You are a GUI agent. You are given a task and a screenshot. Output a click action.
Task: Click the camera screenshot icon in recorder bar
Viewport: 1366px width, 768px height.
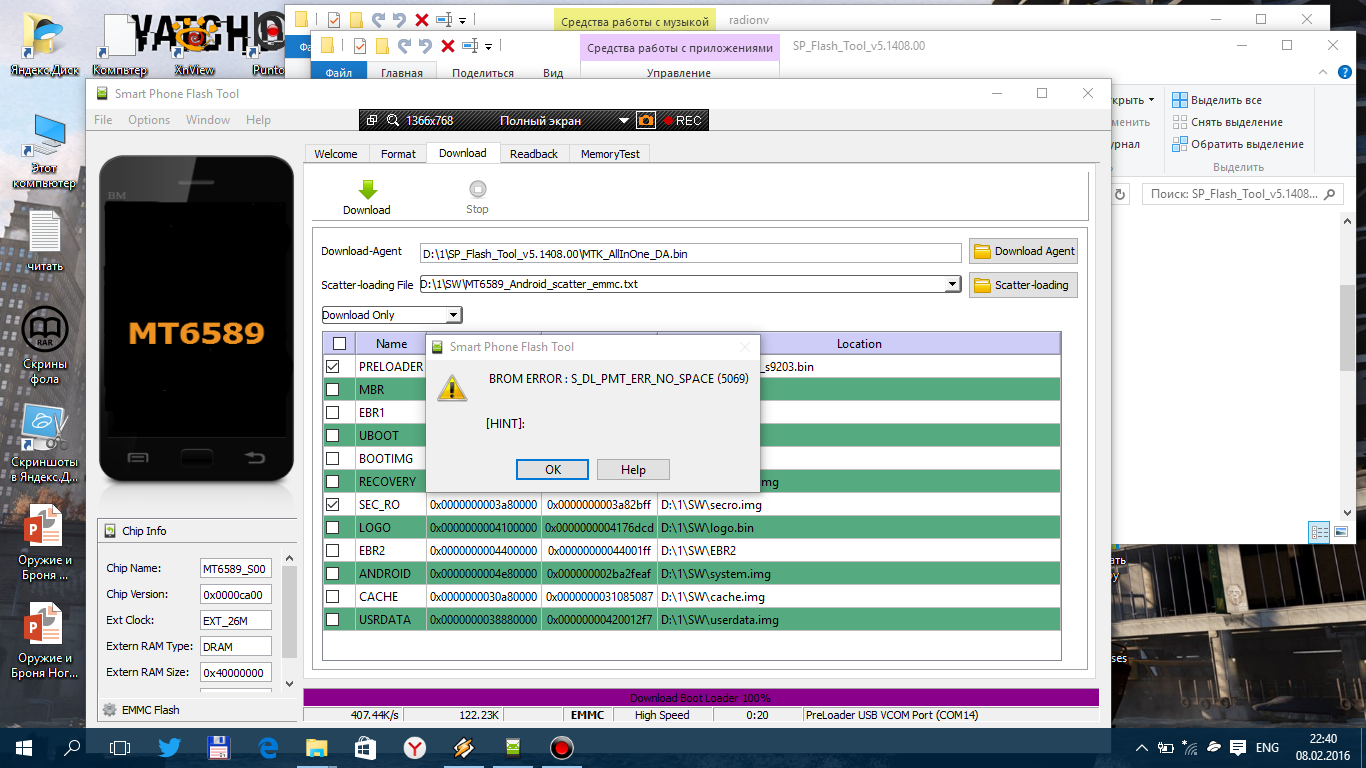point(646,120)
